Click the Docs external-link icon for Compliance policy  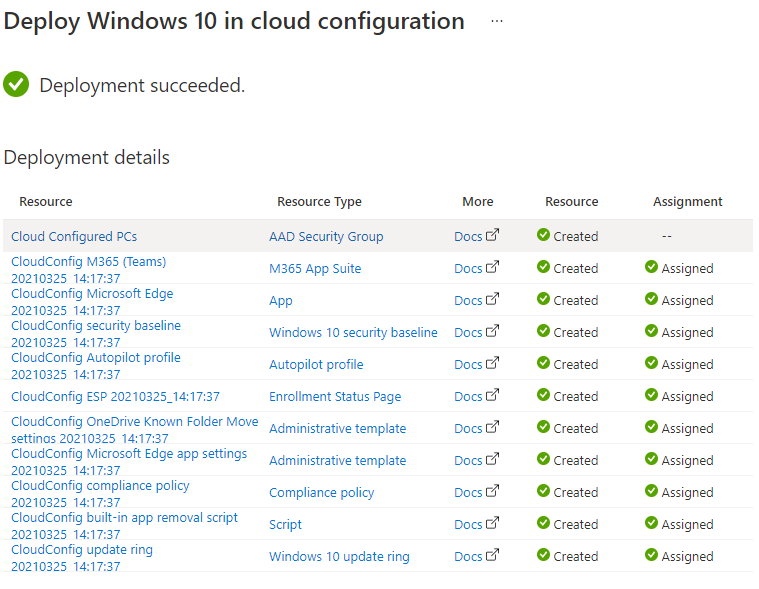[492, 490]
